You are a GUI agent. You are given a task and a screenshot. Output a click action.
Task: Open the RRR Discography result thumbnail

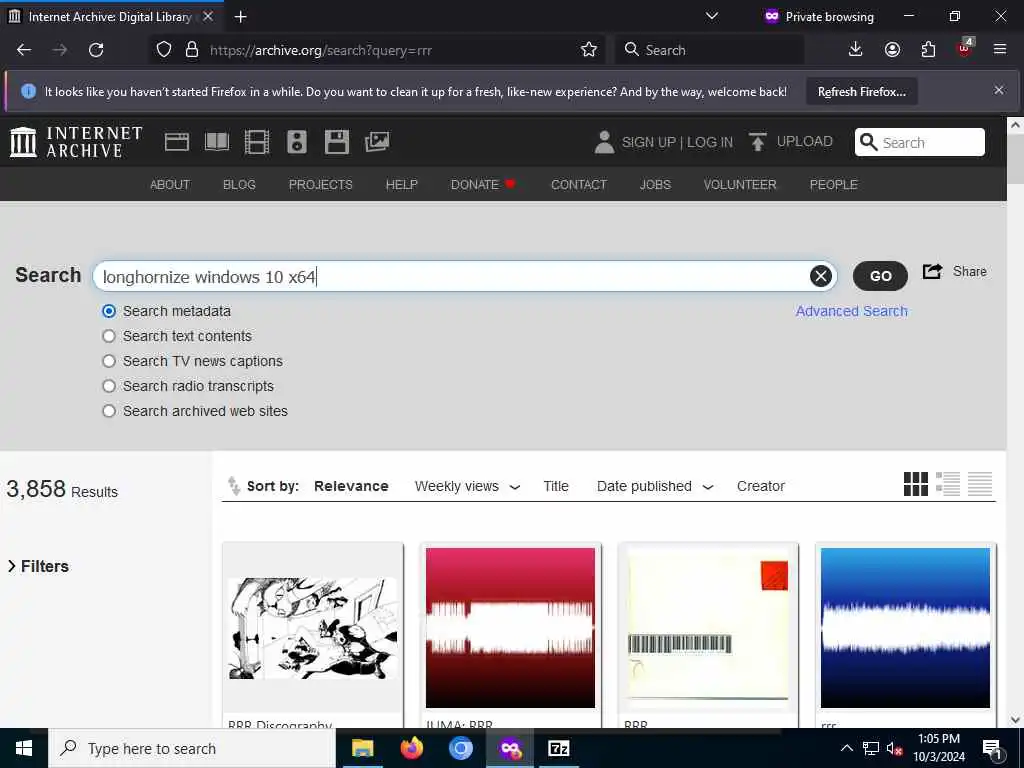313,628
